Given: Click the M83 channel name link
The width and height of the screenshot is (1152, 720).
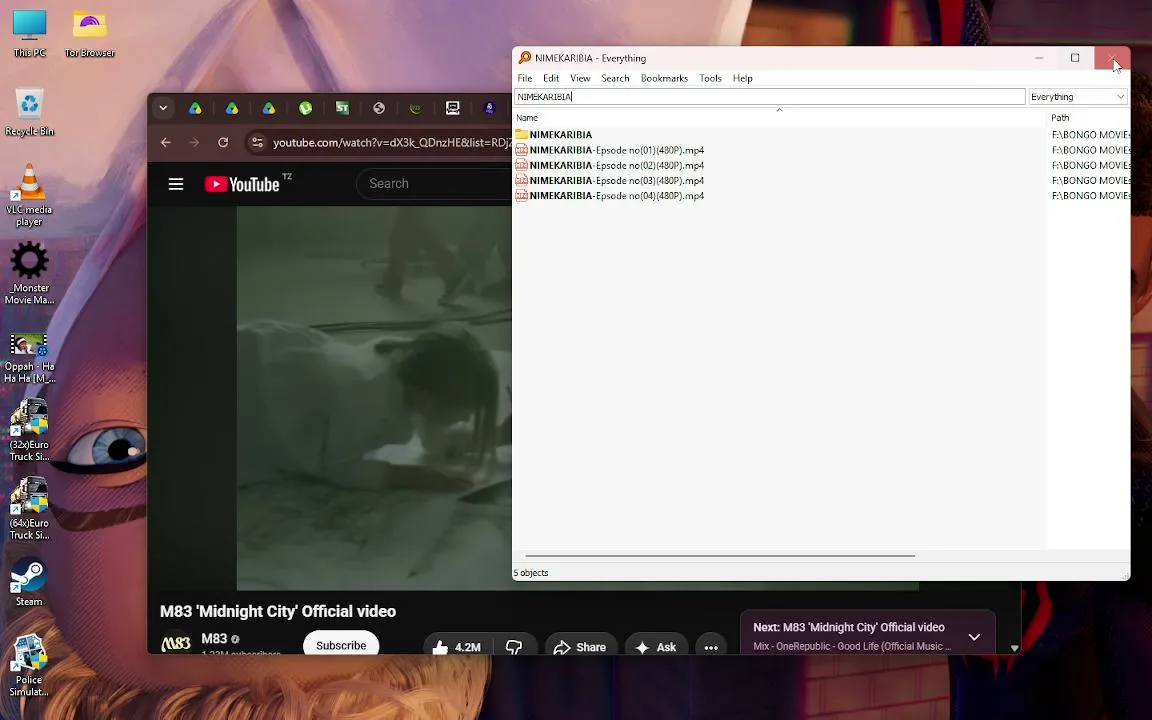Looking at the screenshot, I should click(215, 638).
